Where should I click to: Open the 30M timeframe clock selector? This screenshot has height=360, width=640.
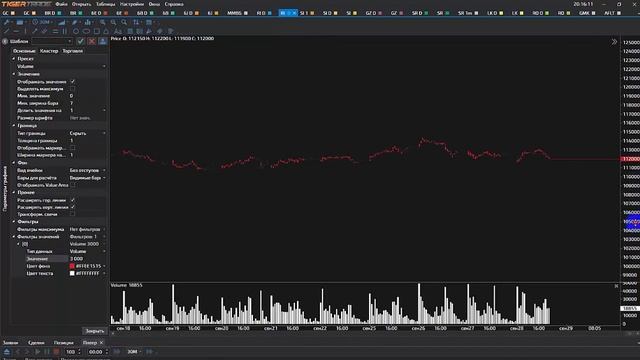pyautogui.click(x=41, y=22)
